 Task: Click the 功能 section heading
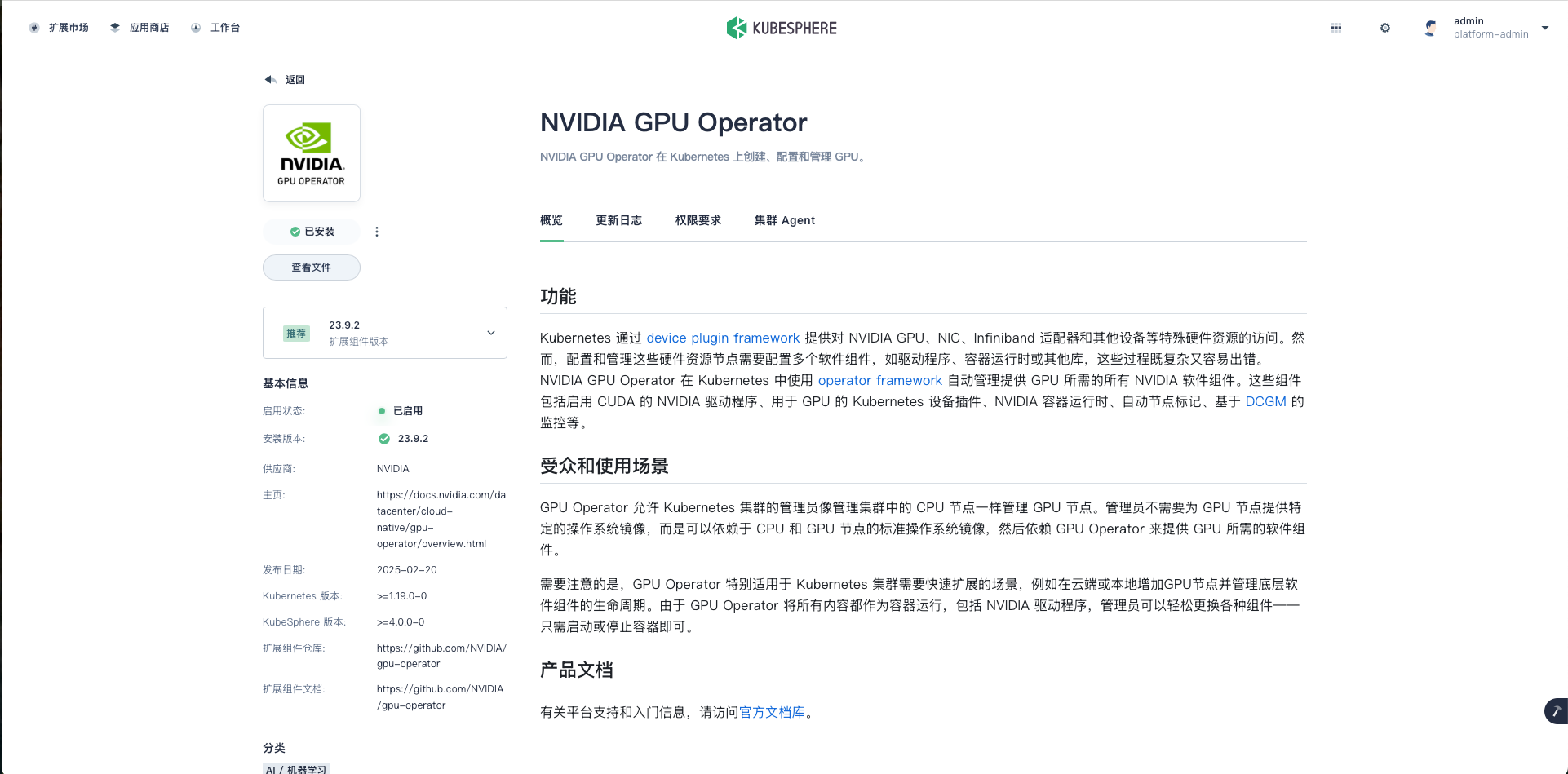click(558, 296)
